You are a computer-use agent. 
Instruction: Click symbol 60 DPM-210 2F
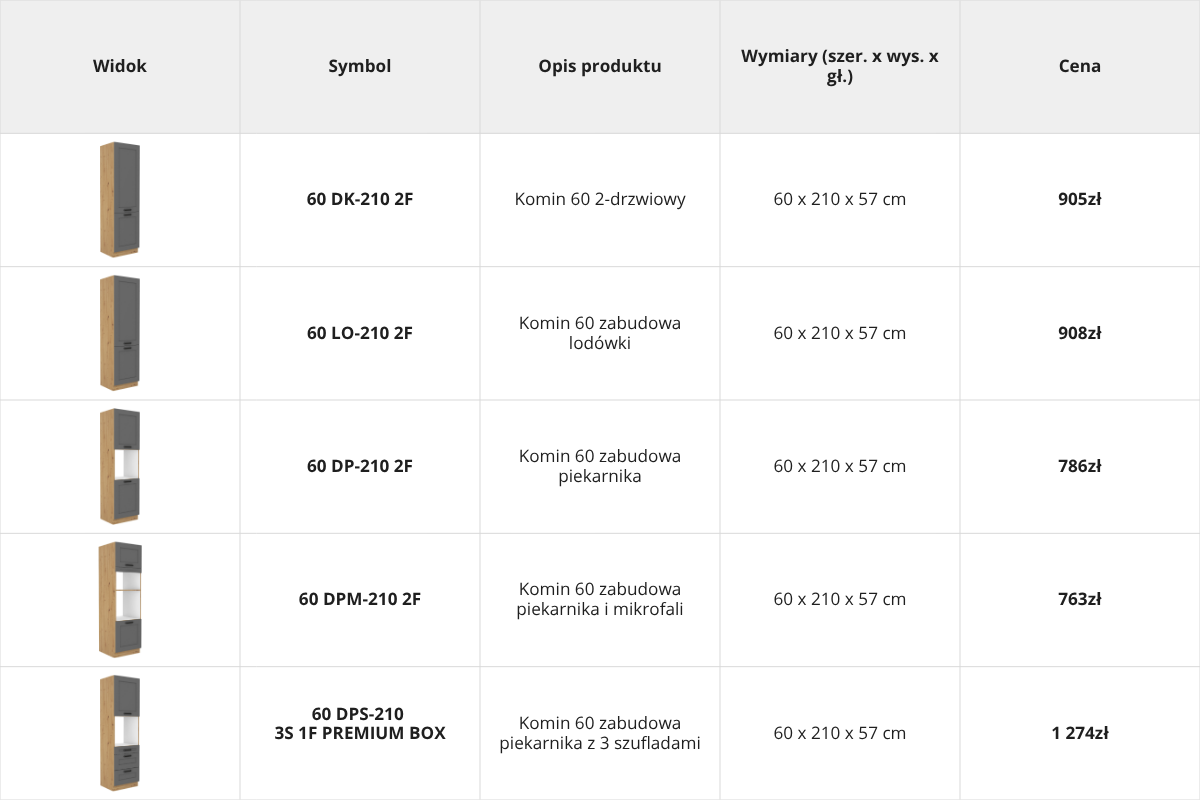[360, 599]
